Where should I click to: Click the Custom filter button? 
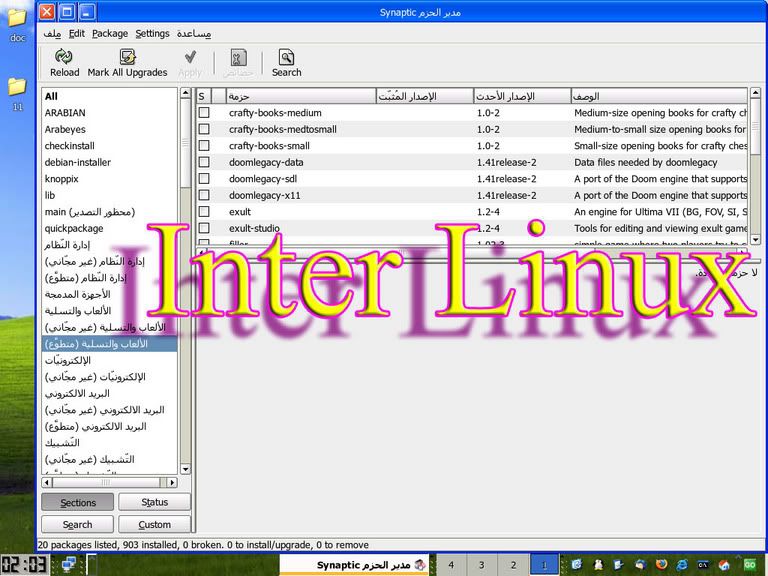point(154,525)
